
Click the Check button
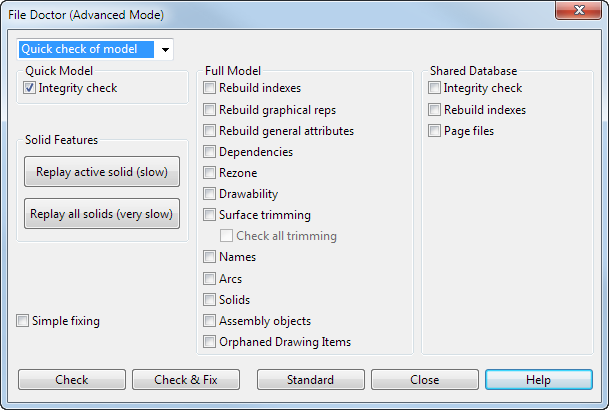[72, 380]
